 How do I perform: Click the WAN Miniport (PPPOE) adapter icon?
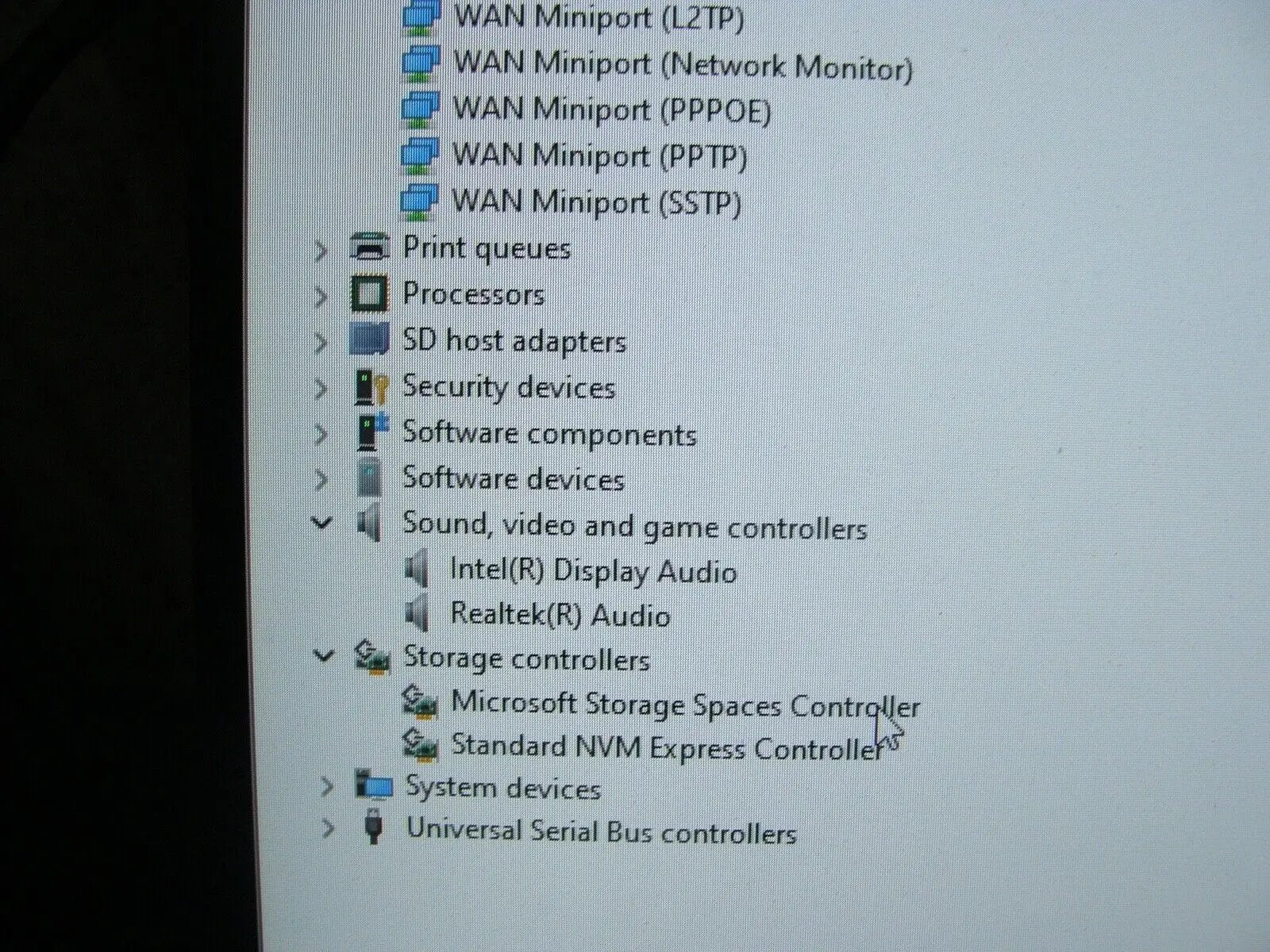[420, 109]
